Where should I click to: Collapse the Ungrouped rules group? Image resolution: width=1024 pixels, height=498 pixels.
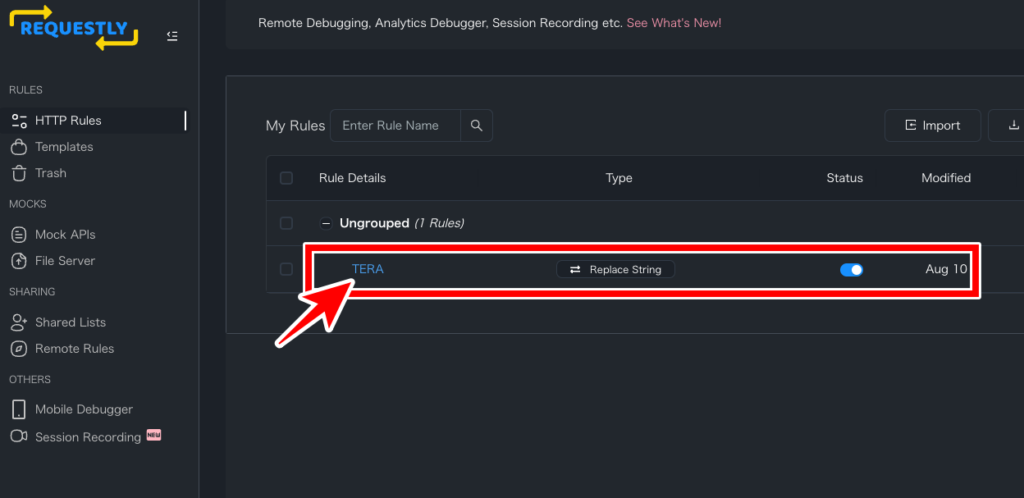pyautogui.click(x=325, y=223)
